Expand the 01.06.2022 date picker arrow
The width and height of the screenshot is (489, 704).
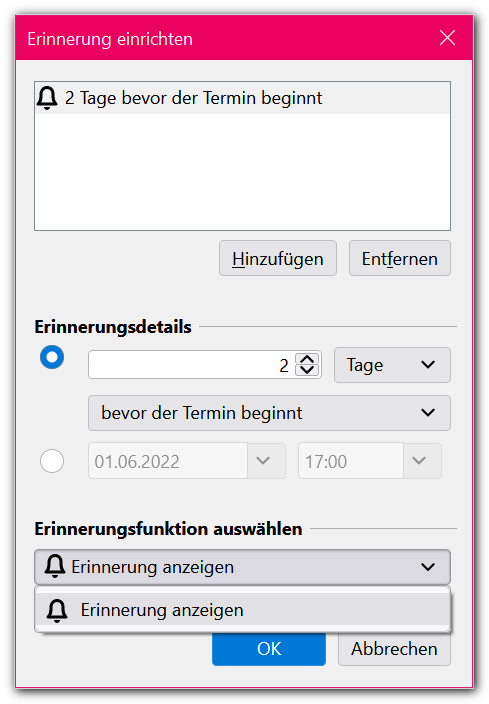(x=265, y=461)
